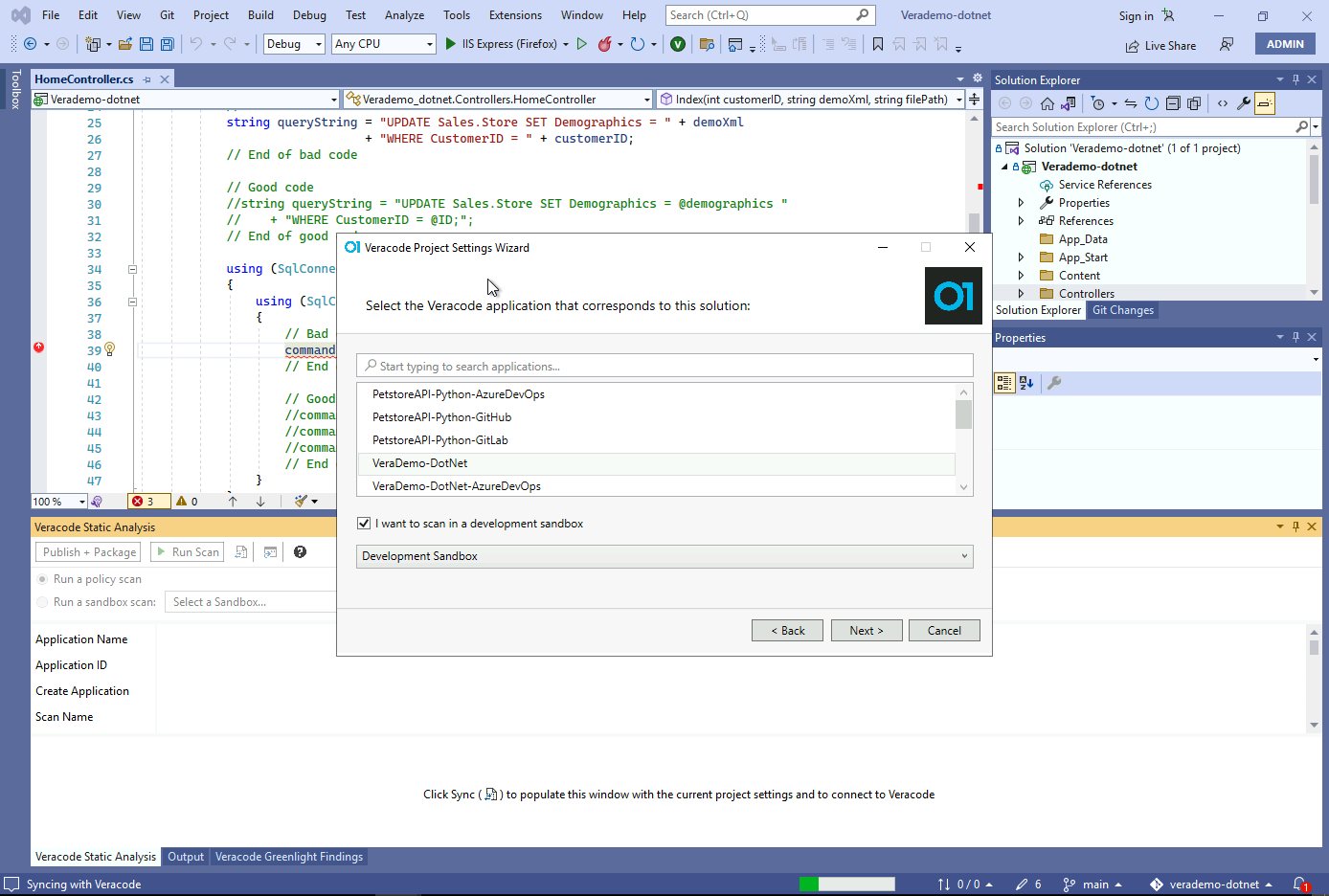This screenshot has width=1329, height=896.
Task: Click the ADMIN button in title bar
Action: pyautogui.click(x=1285, y=44)
